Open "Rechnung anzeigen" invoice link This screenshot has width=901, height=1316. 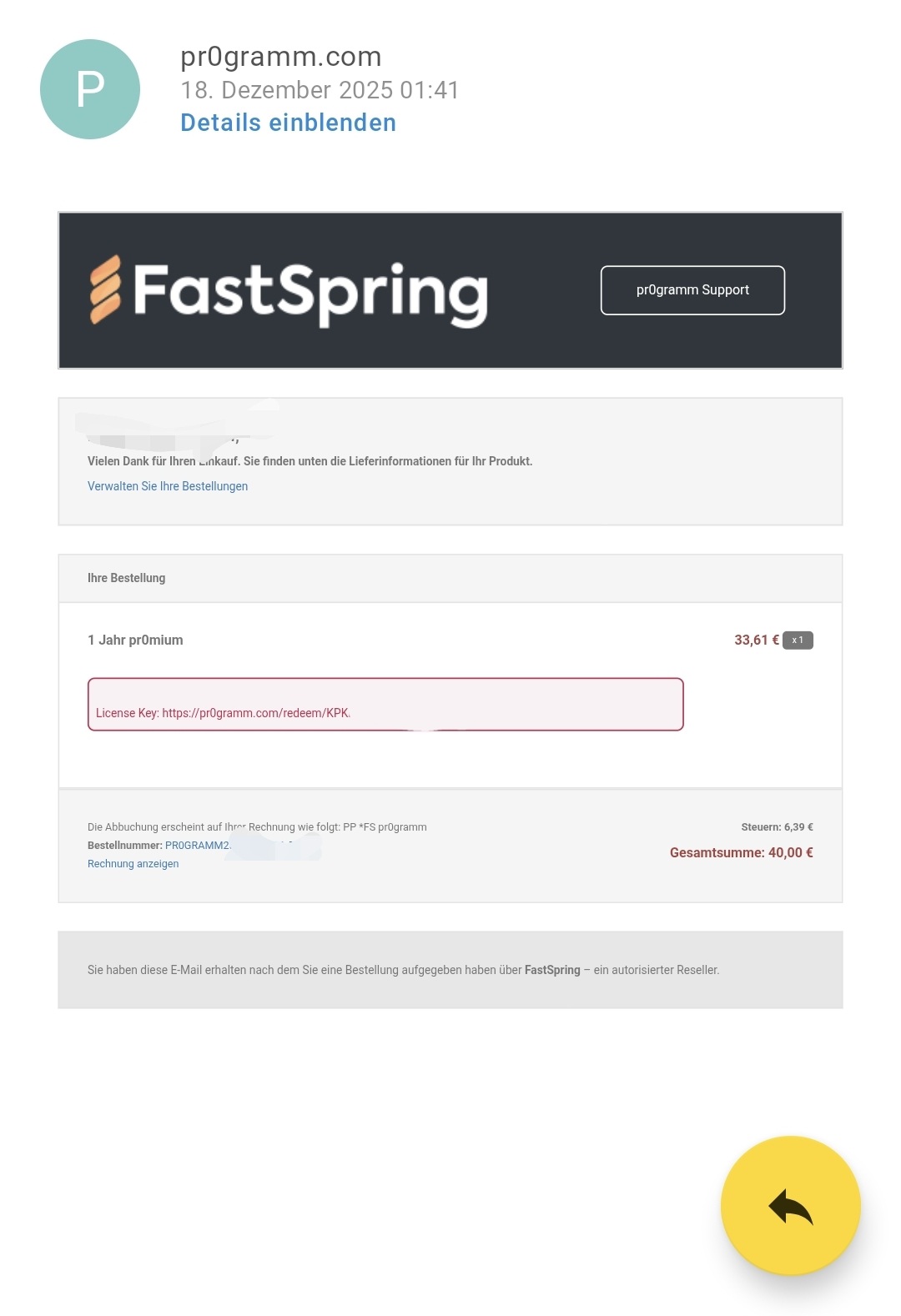click(x=133, y=864)
